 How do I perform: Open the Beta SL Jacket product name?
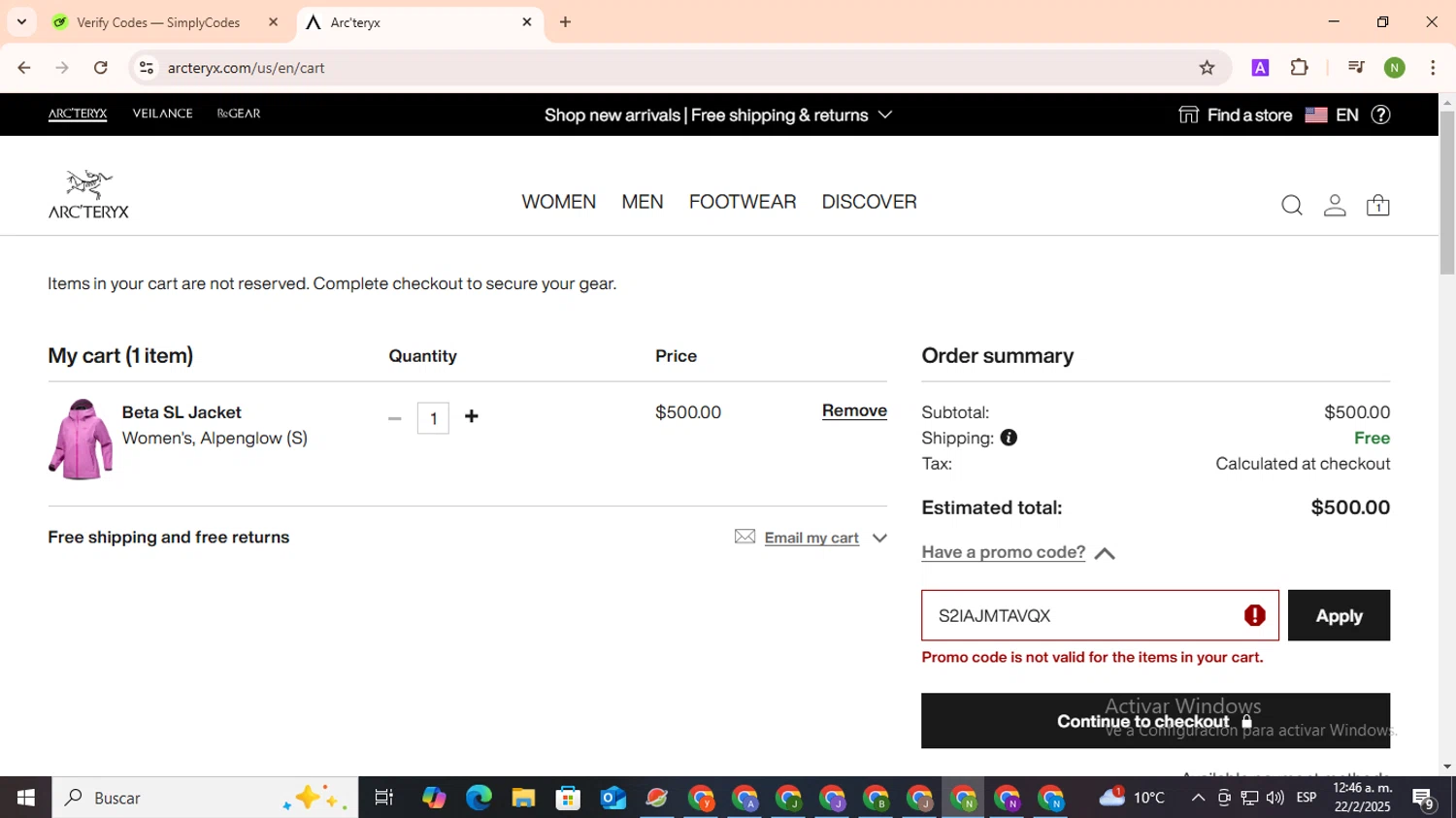(182, 412)
